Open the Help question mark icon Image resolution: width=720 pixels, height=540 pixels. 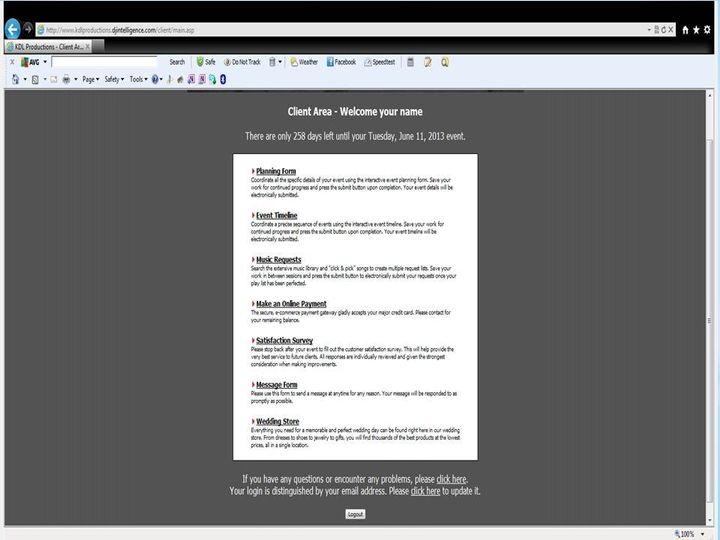tap(155, 79)
